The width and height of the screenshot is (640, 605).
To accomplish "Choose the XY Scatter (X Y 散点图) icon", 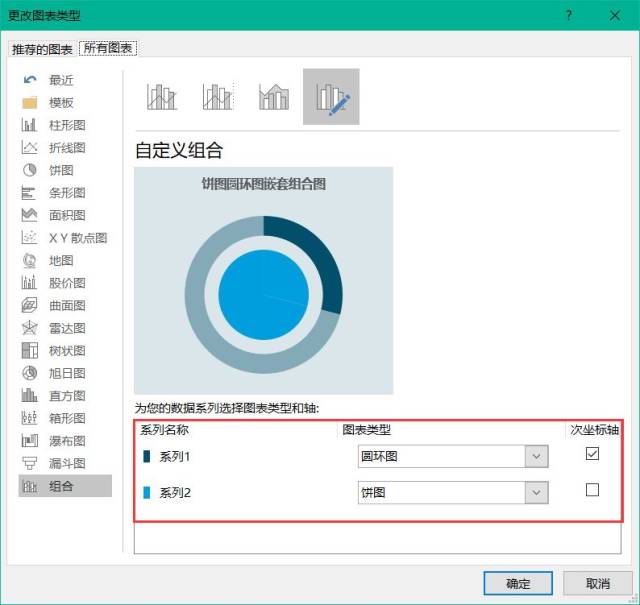I will pos(29,238).
